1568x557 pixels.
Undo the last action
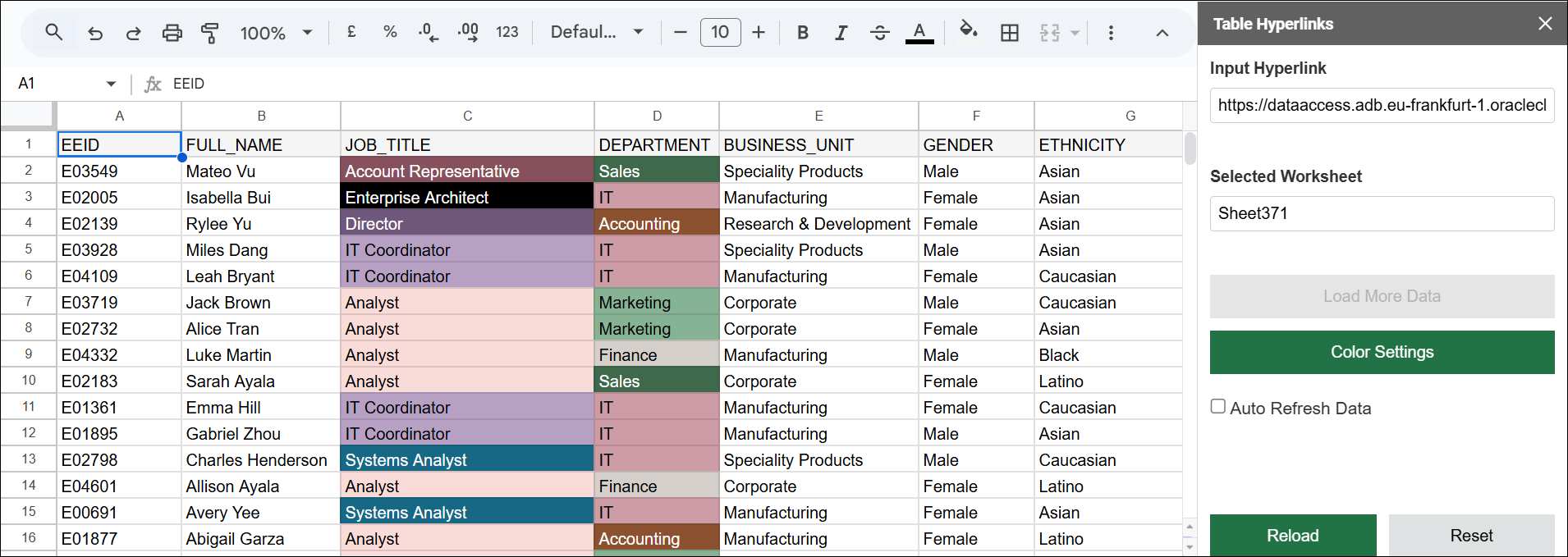tap(95, 33)
